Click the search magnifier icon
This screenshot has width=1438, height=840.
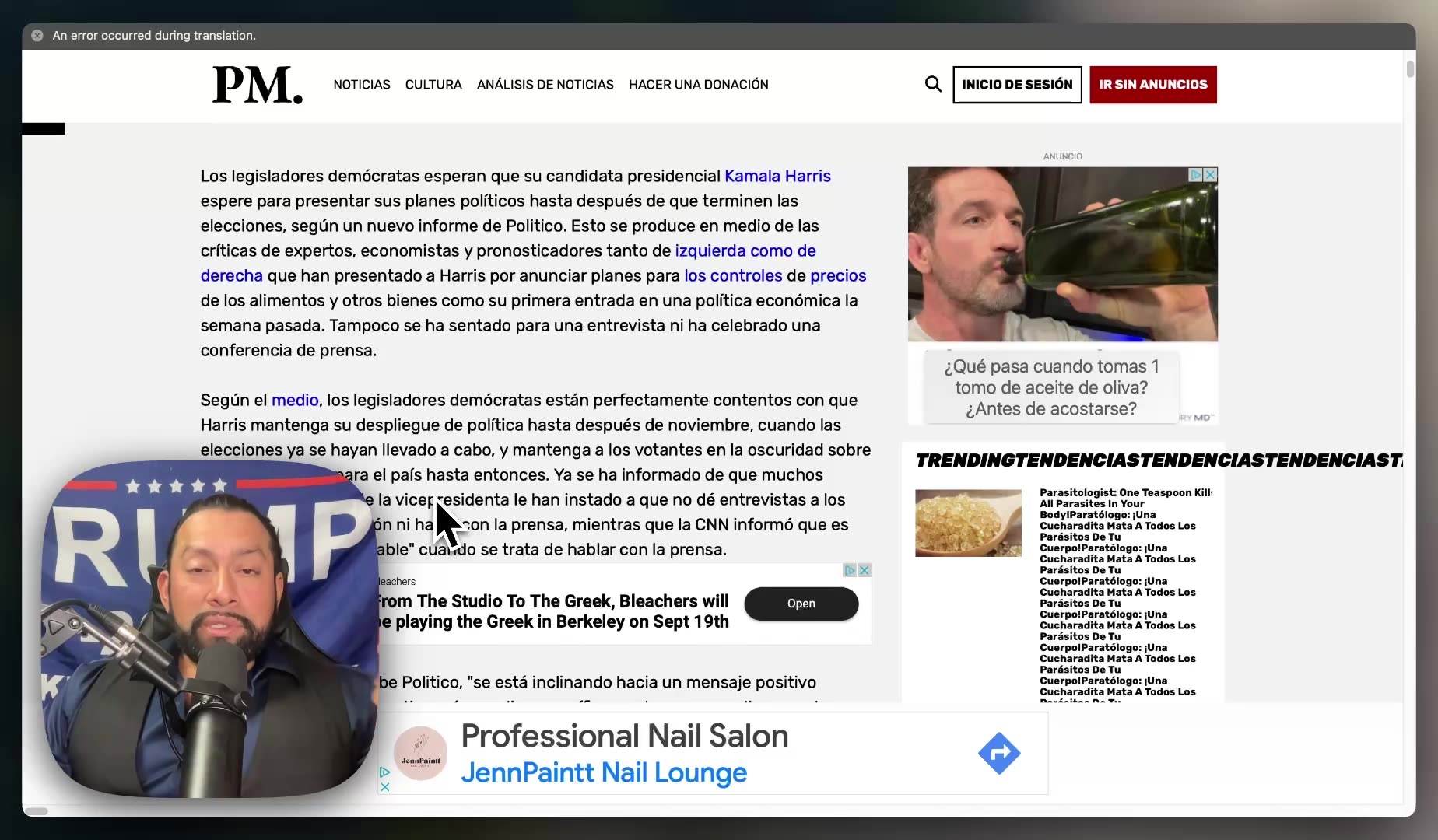coord(932,84)
